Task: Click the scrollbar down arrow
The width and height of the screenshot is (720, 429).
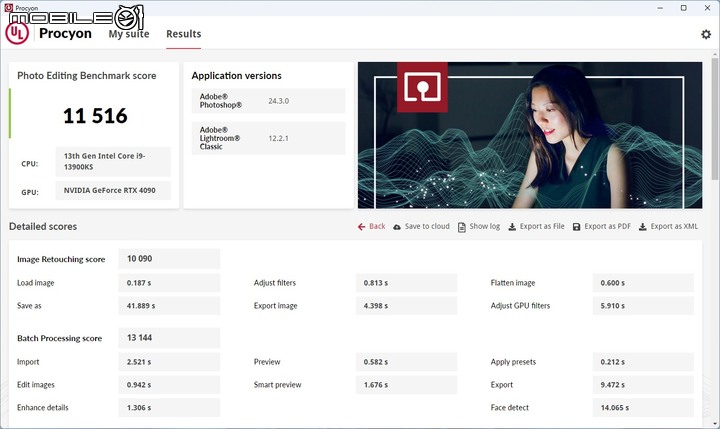Action: point(715,423)
